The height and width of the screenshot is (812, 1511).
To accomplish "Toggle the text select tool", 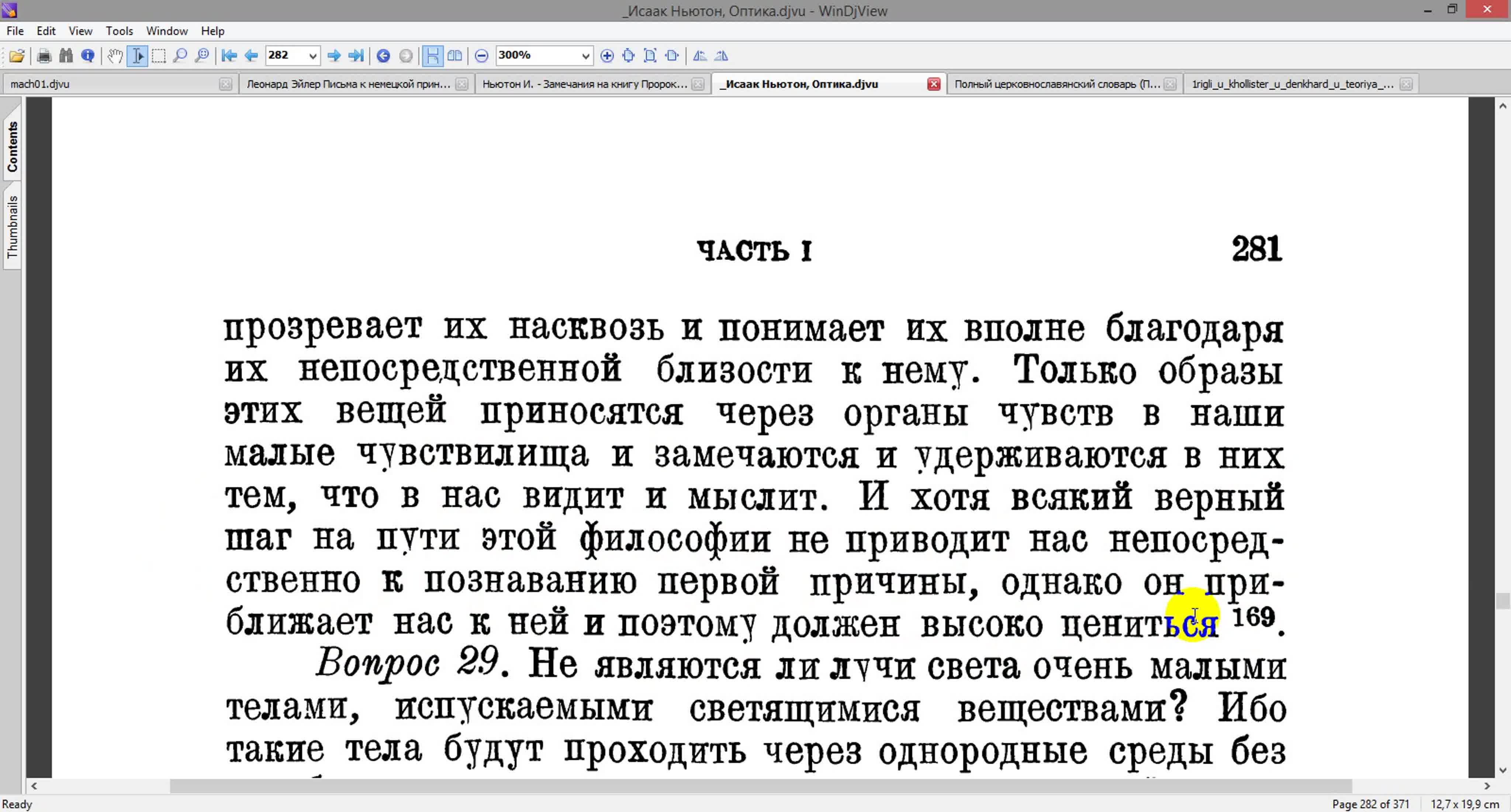I will pos(137,56).
